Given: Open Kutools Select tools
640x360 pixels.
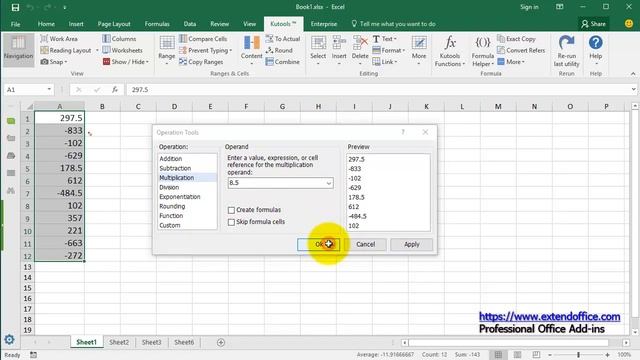Looking at the screenshot, I should click(318, 50).
